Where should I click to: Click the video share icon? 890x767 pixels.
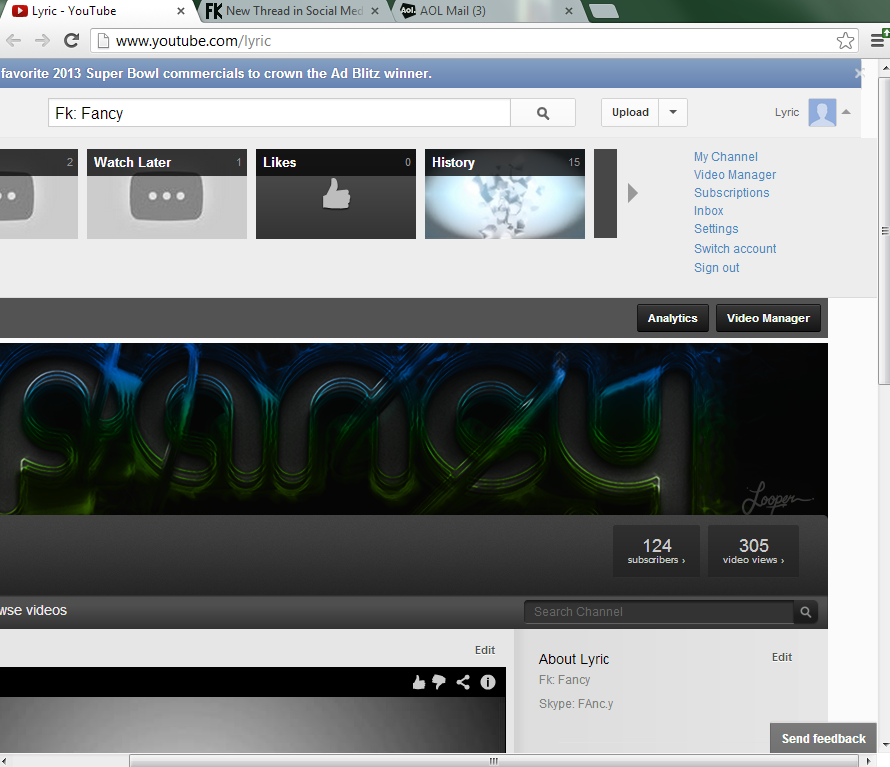(463, 682)
